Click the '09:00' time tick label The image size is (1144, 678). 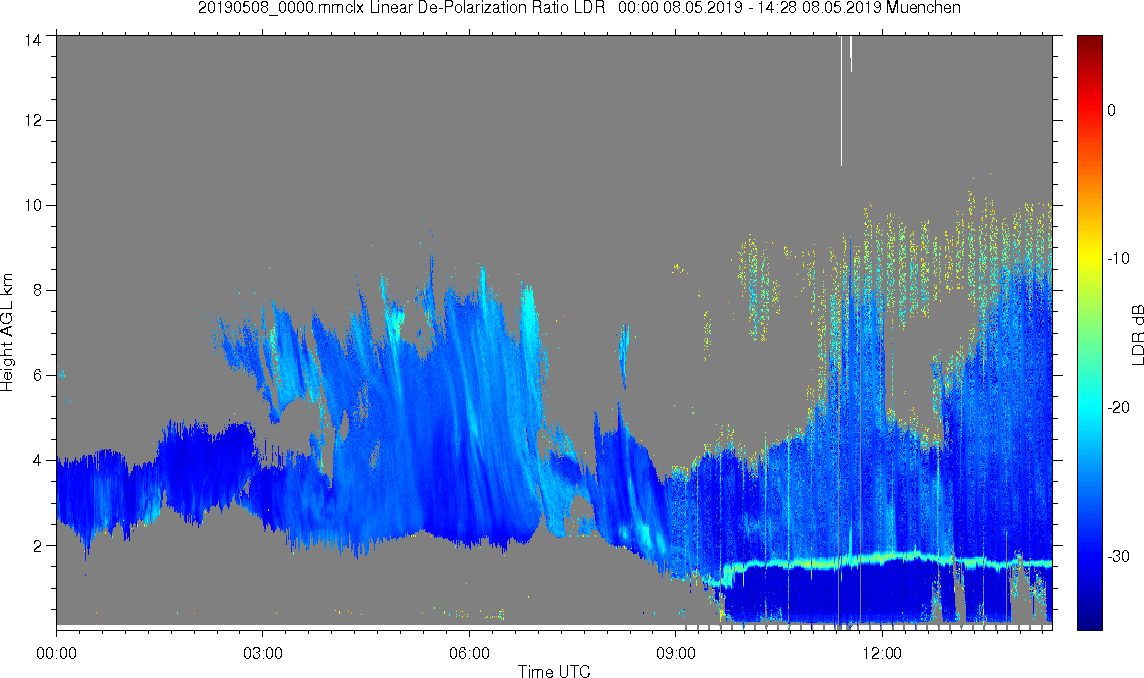point(676,653)
